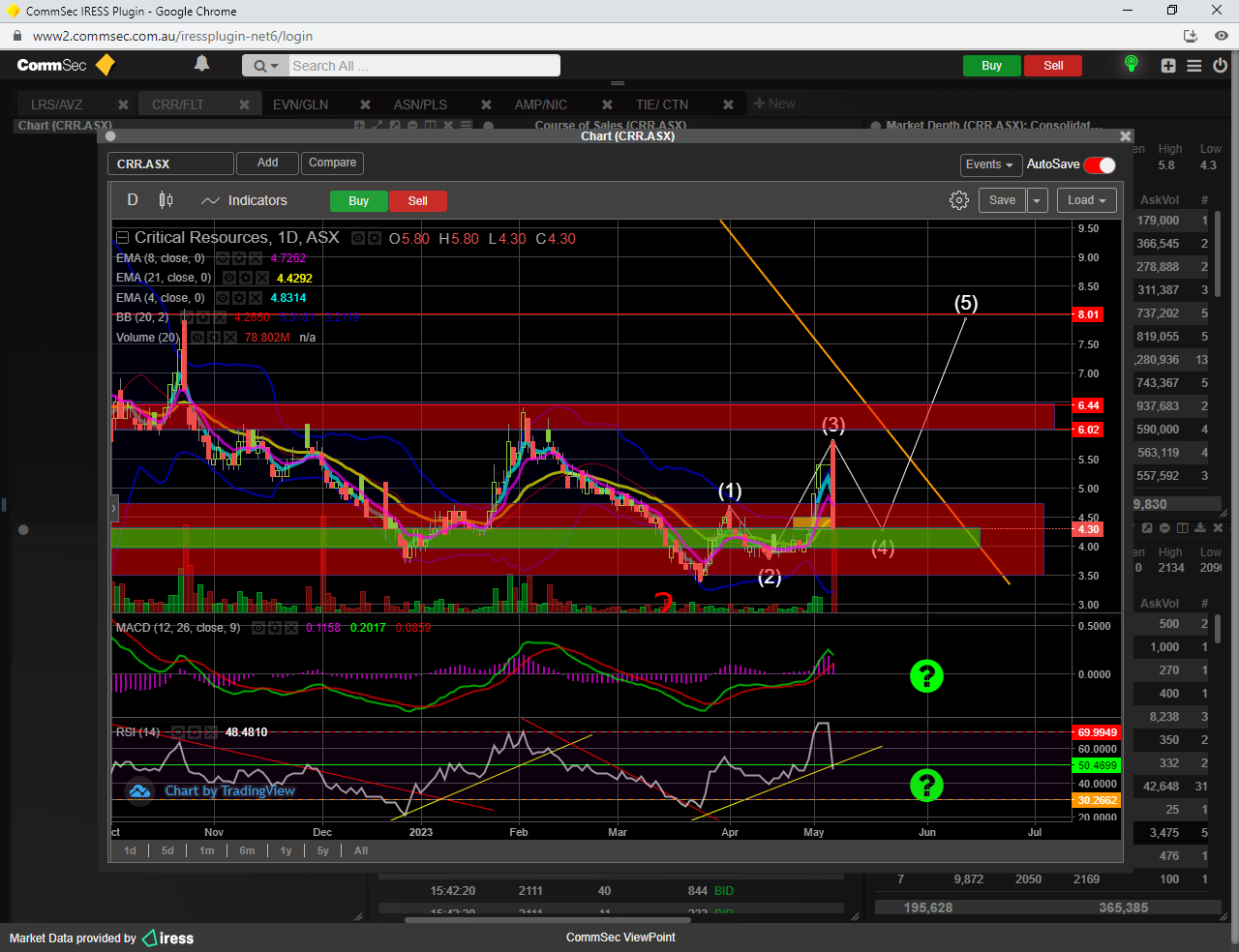
Task: Hide the EMA (21, close, 0) line
Action: [x=229, y=278]
